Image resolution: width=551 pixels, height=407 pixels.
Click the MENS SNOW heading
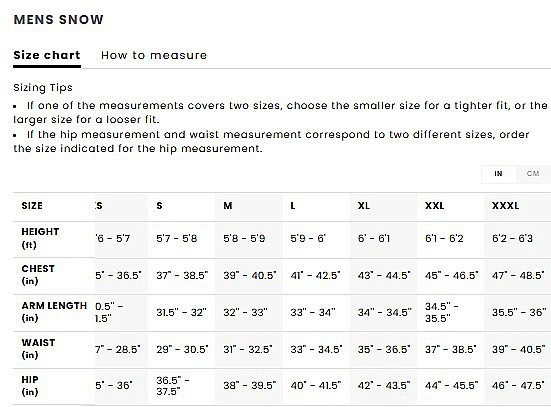click(x=58, y=20)
